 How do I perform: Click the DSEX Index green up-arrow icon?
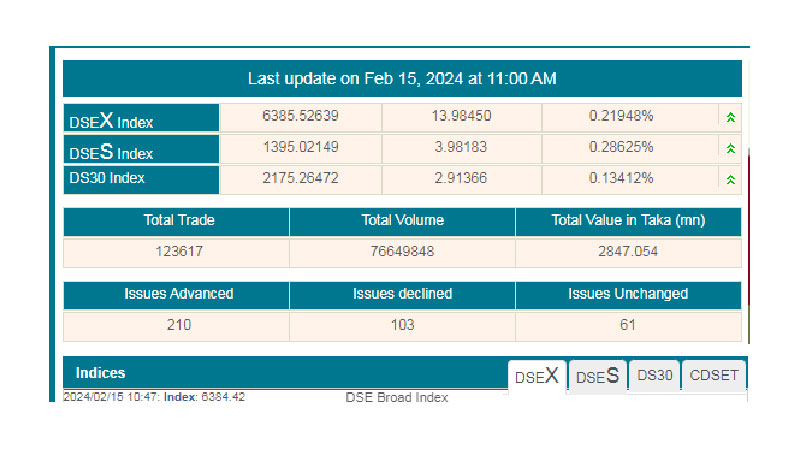click(731, 117)
